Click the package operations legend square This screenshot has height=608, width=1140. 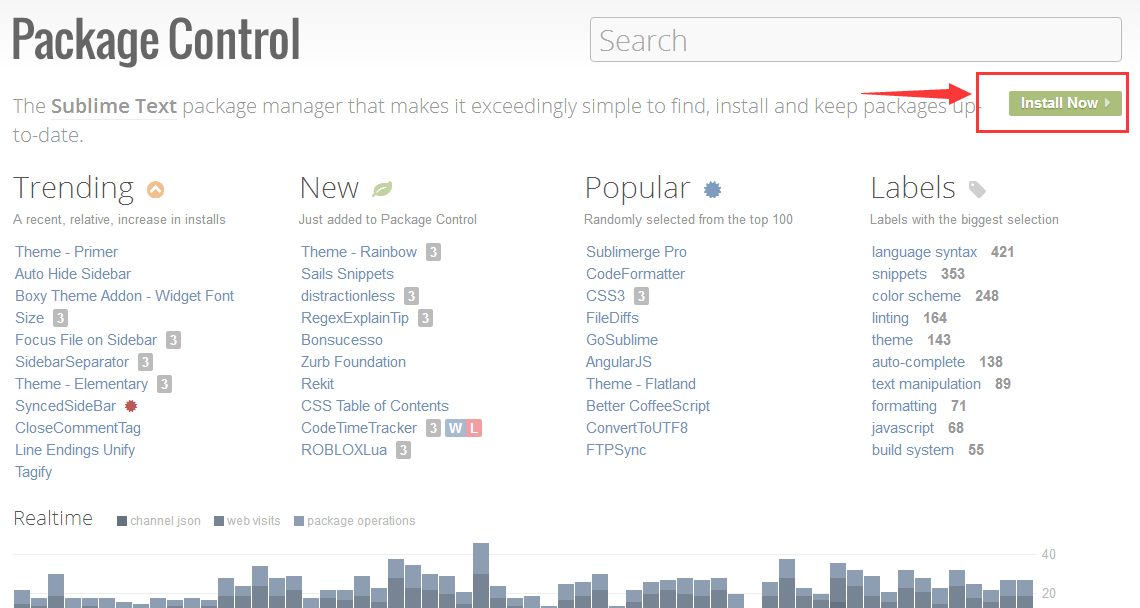tap(299, 521)
